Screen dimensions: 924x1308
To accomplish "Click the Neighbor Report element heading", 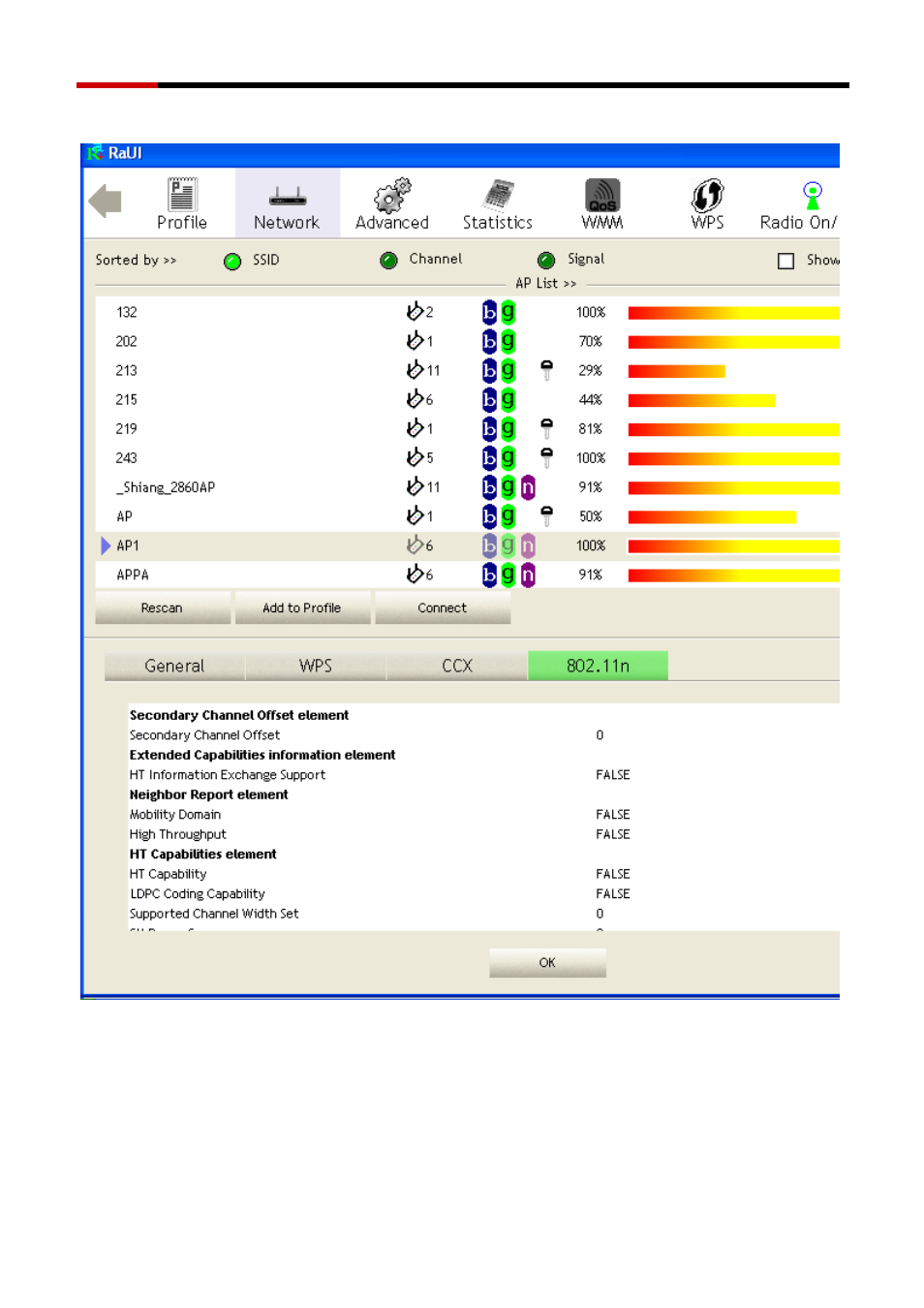I will 209,794.
